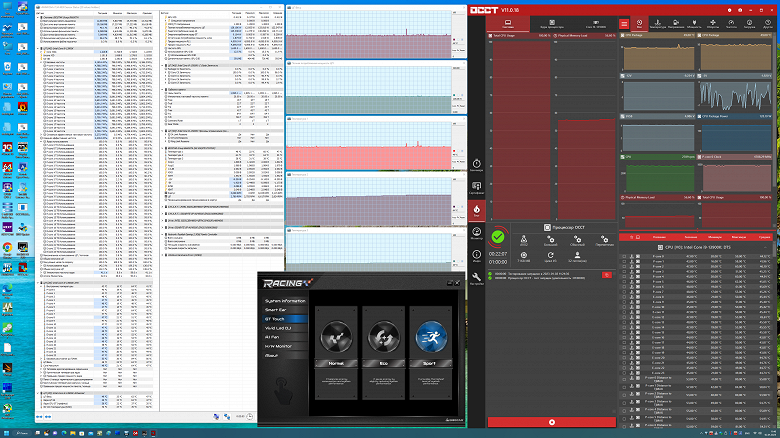Click the AVX2 instruction set option icon
Image resolution: width=780 pixels, height=438 pixels.
pyautogui.click(x=523, y=240)
